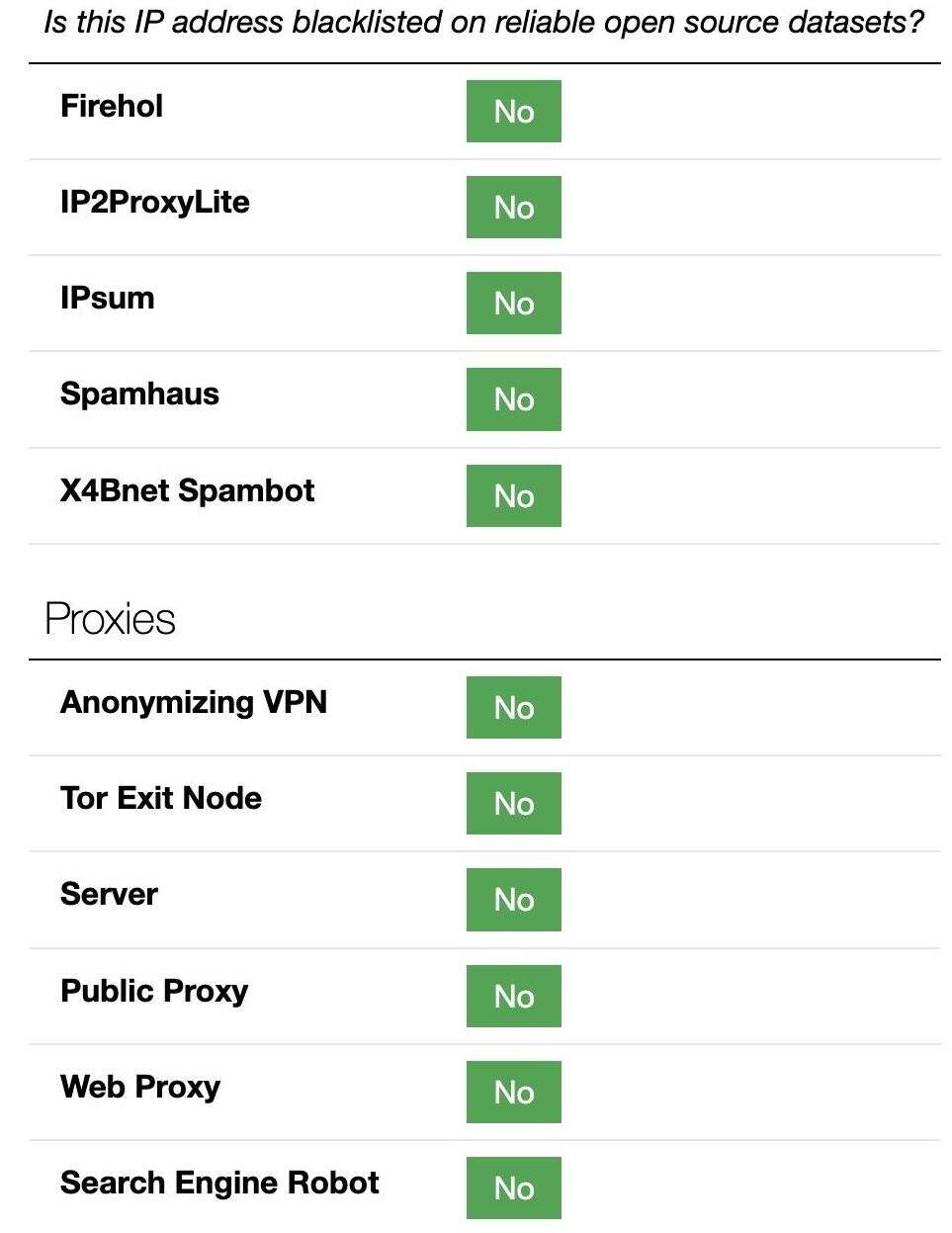Image resolution: width=952 pixels, height=1233 pixels.
Task: Click the Public Proxy "No" badge
Action: pyautogui.click(x=513, y=996)
